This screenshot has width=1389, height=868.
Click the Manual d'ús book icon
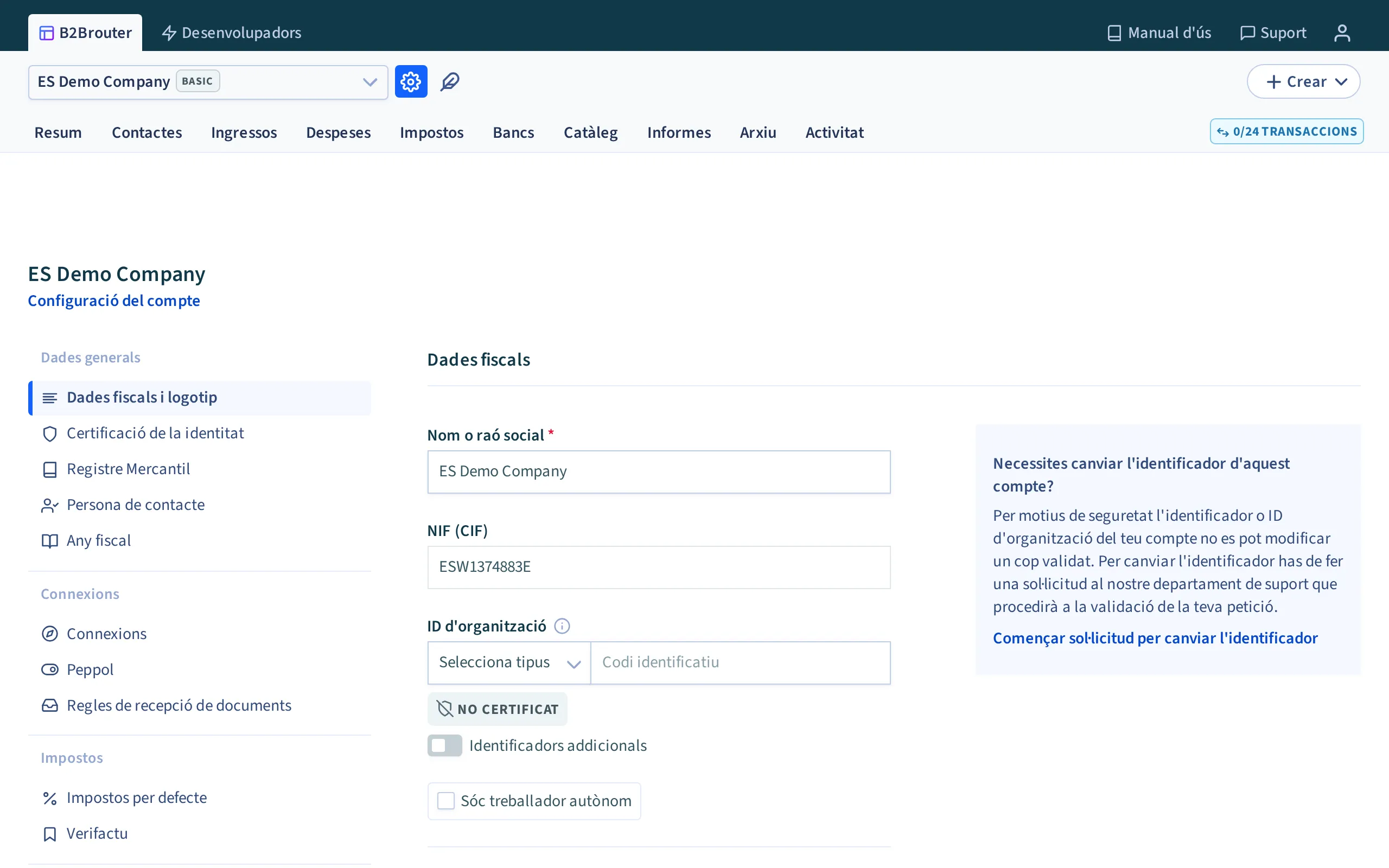(1114, 33)
